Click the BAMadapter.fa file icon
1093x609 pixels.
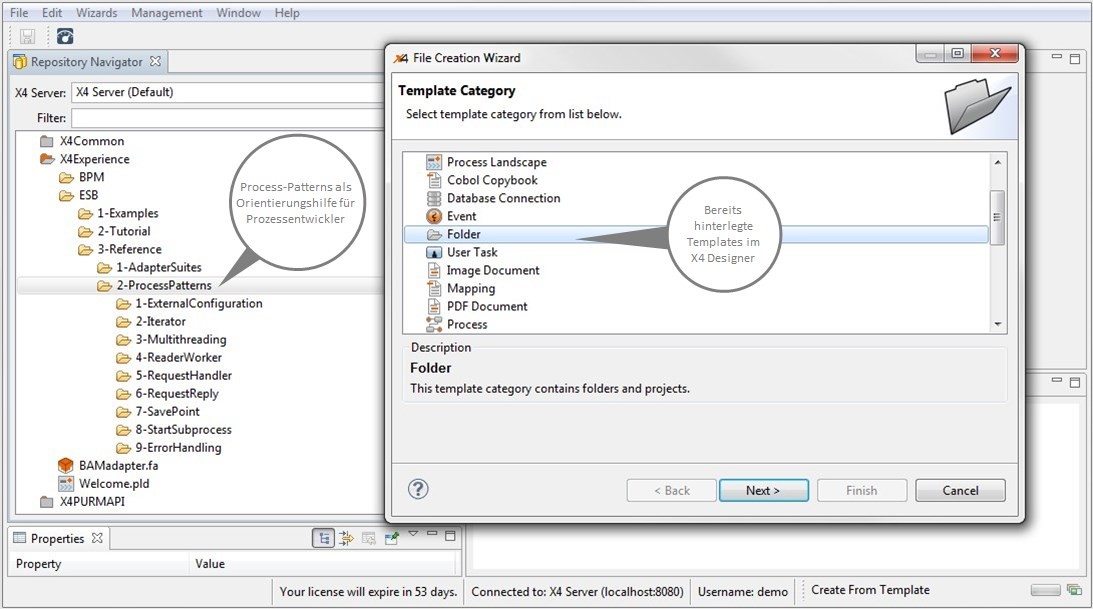(x=66, y=466)
